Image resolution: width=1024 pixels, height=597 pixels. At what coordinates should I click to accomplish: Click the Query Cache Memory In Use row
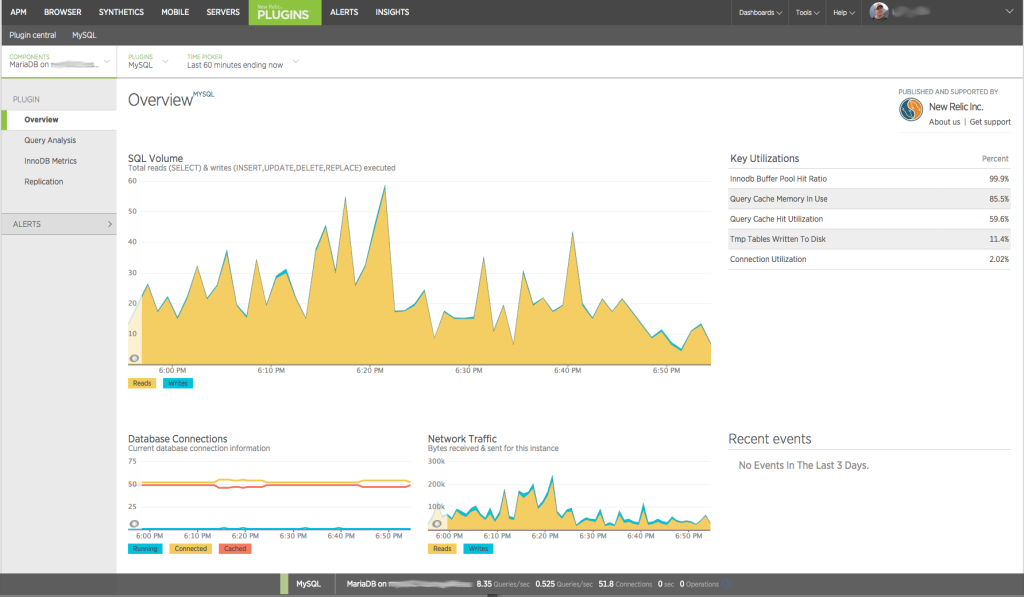[x=869, y=199]
